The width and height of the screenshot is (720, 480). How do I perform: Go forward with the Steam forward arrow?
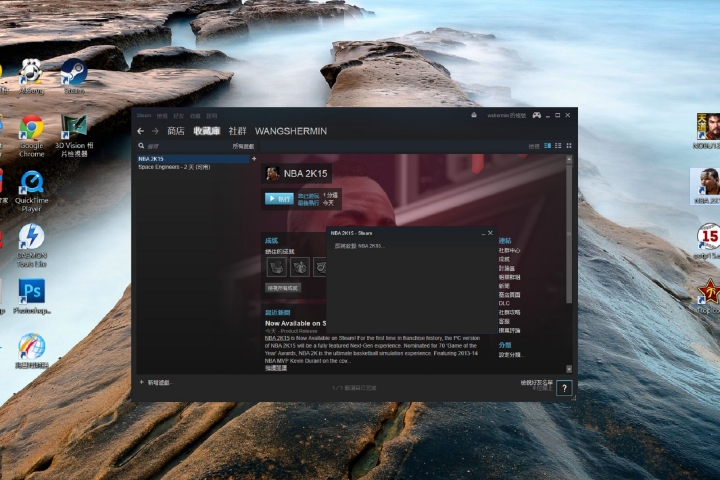coord(155,131)
